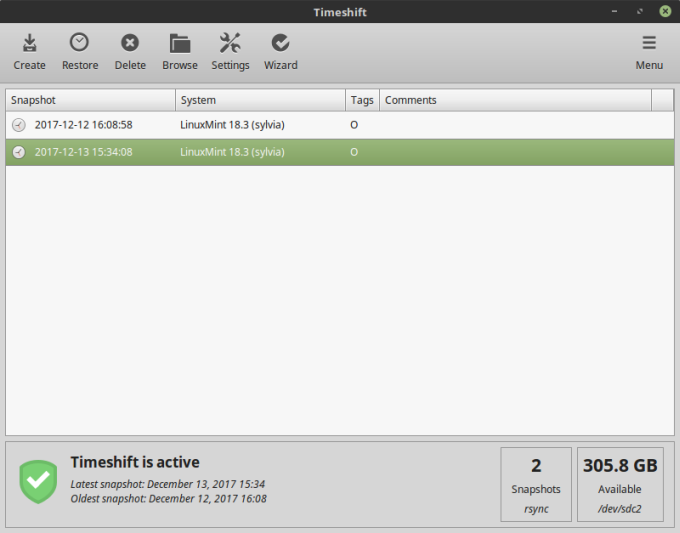Image resolution: width=680 pixels, height=533 pixels.
Task: Sort by the System column header
Action: (x=261, y=100)
